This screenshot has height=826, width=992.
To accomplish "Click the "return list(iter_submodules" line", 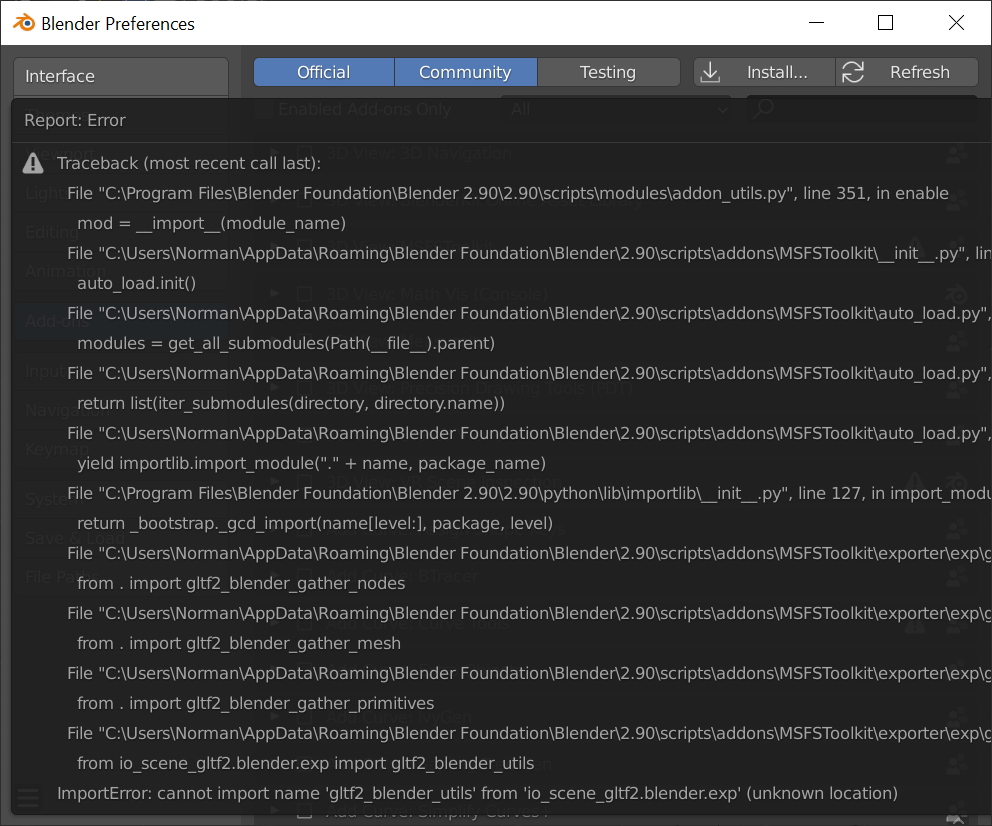I will (291, 404).
